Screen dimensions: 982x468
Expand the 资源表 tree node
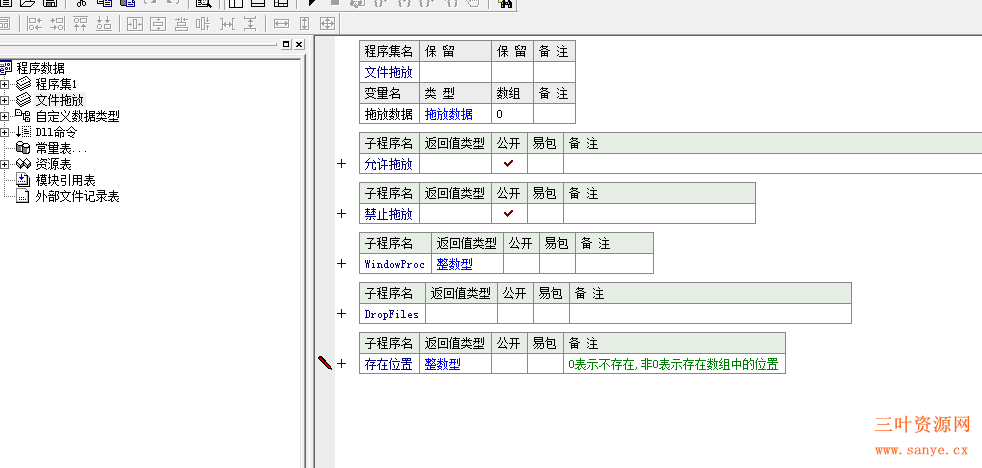click(5, 164)
